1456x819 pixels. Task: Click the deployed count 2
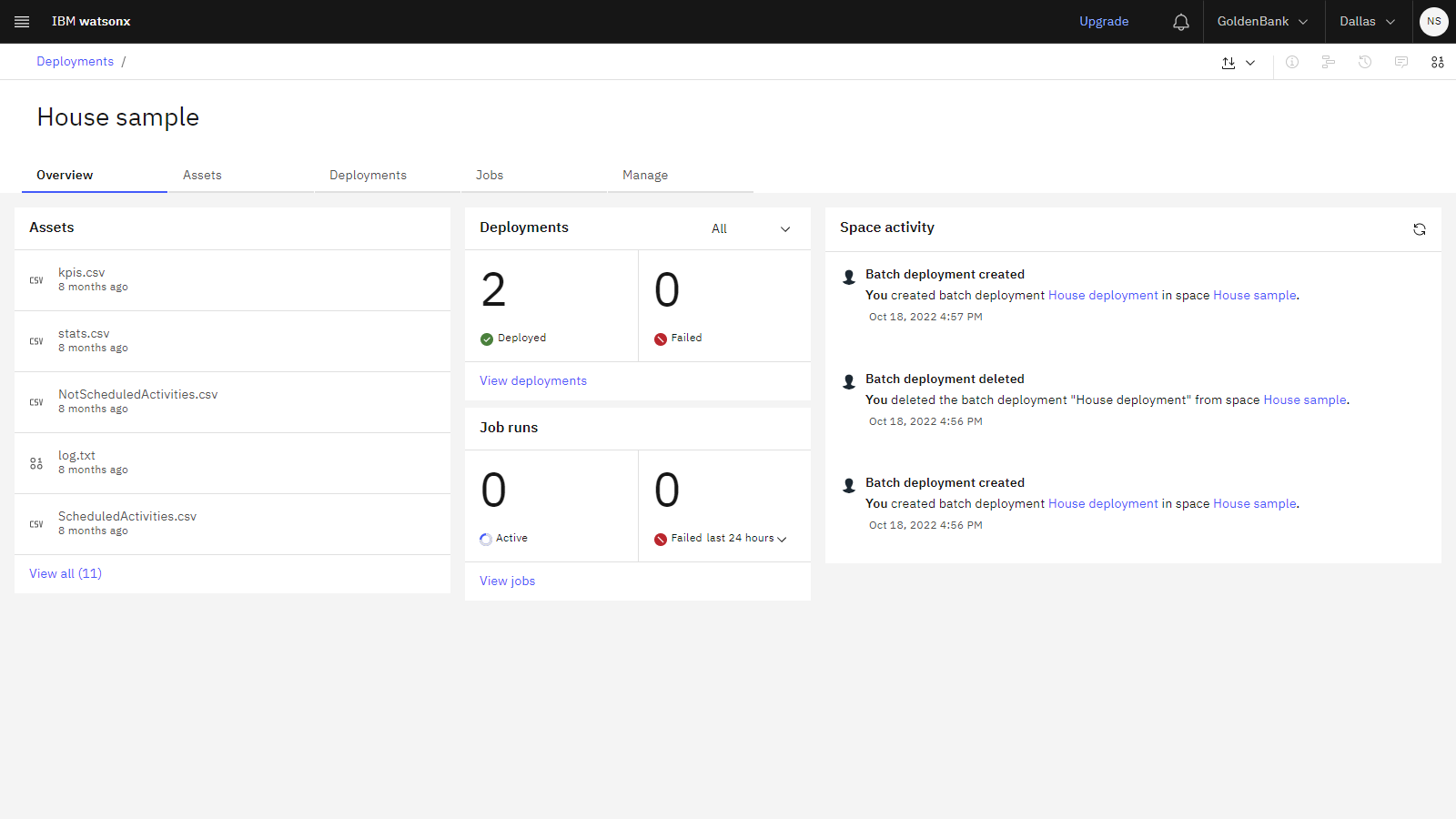tap(493, 290)
